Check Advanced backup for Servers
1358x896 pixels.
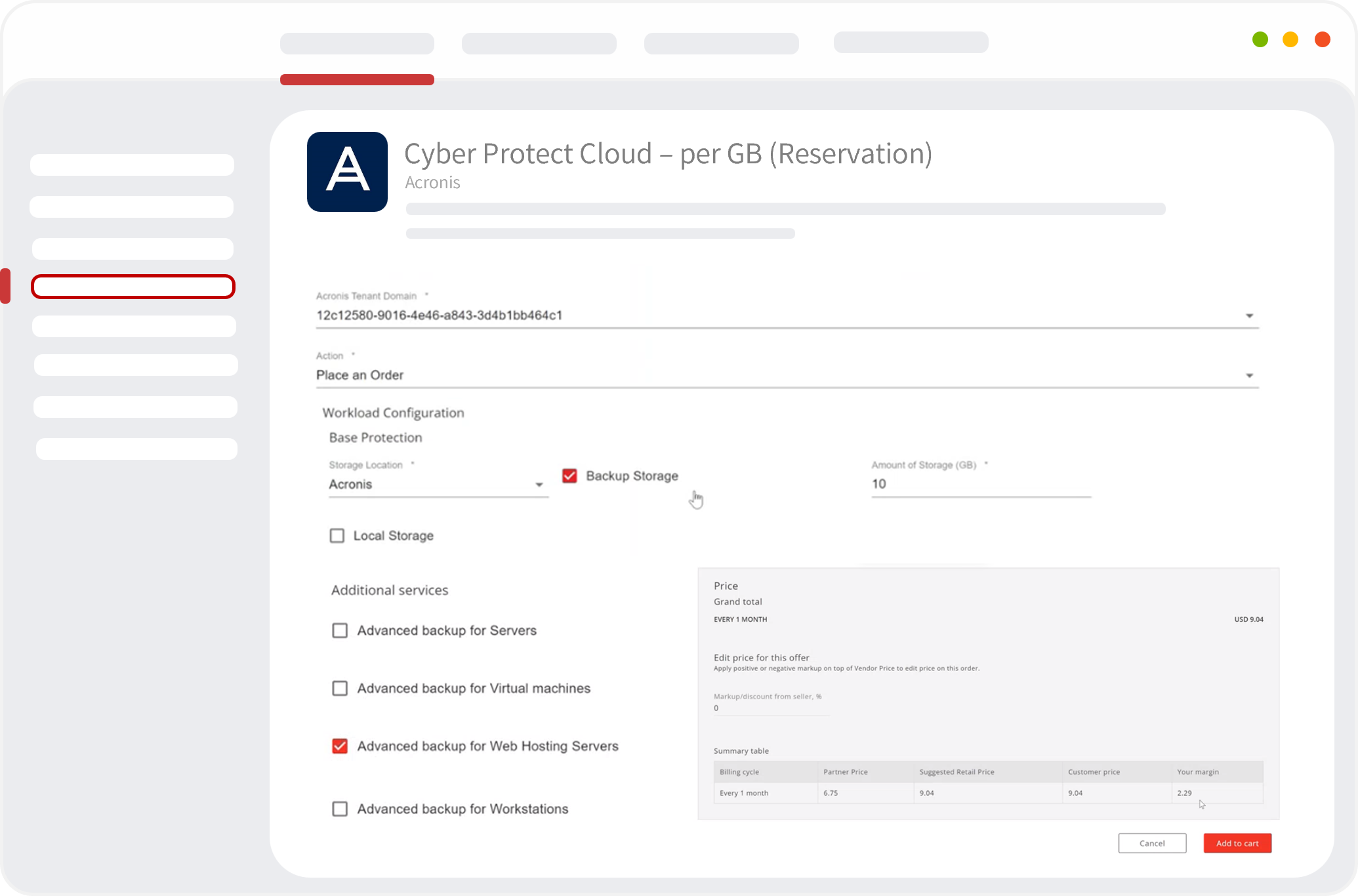[340, 630]
